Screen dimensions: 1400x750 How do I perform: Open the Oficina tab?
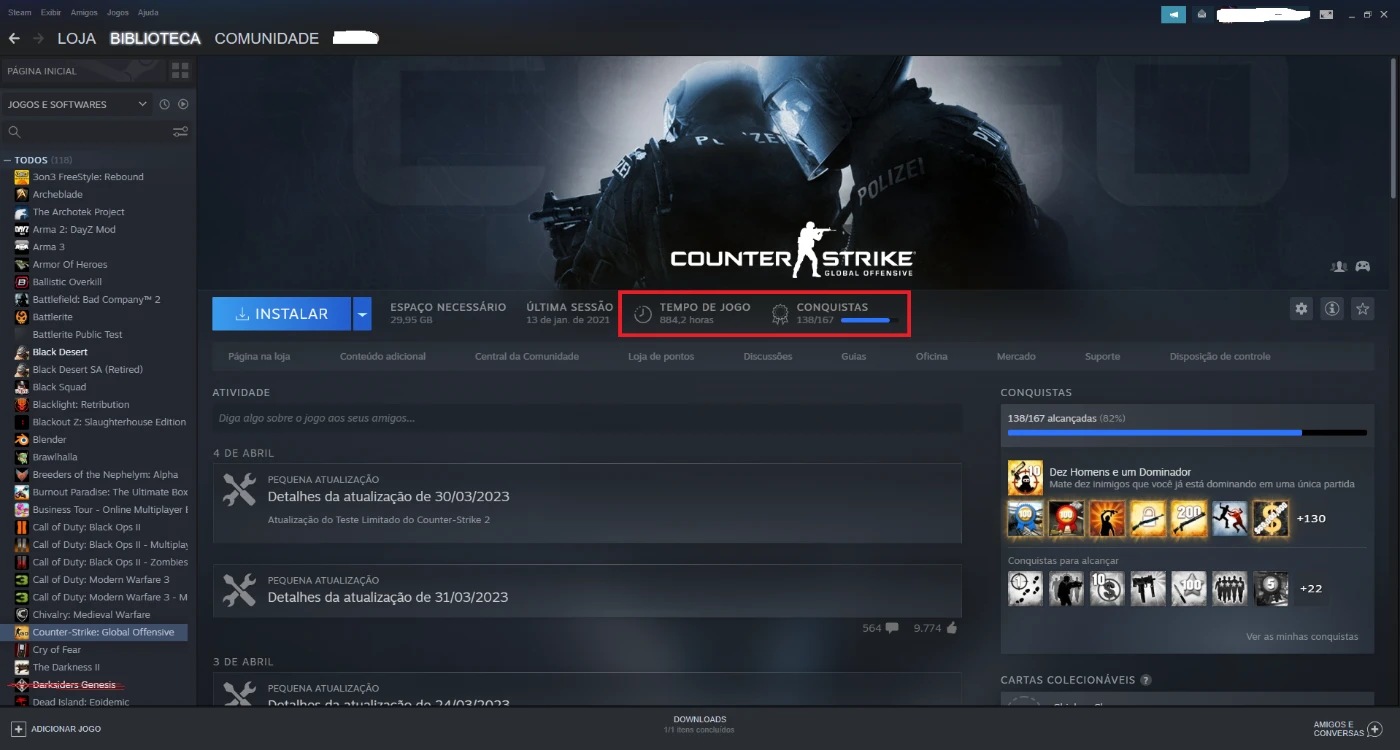click(932, 356)
